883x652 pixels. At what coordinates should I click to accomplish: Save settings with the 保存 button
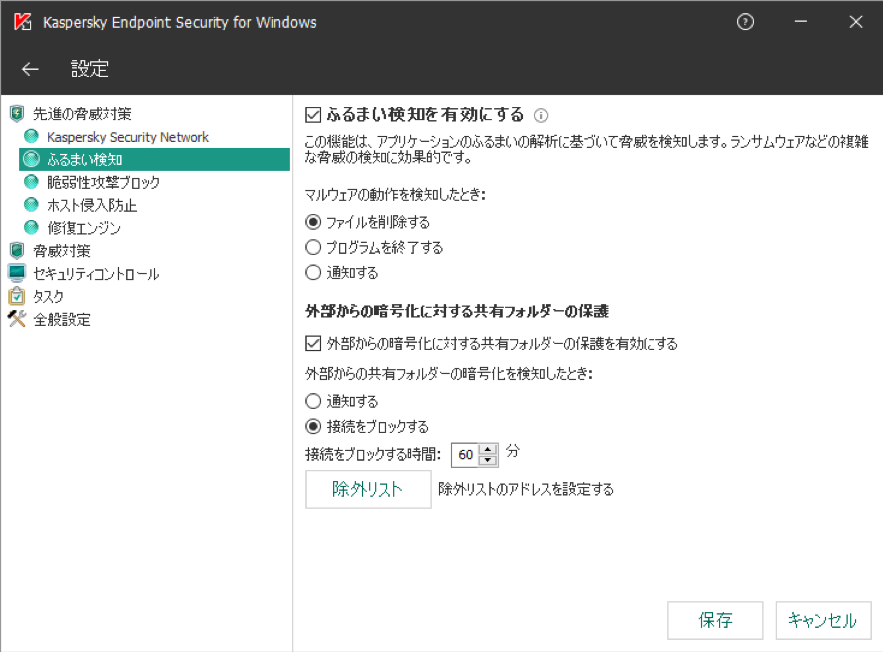(715, 620)
